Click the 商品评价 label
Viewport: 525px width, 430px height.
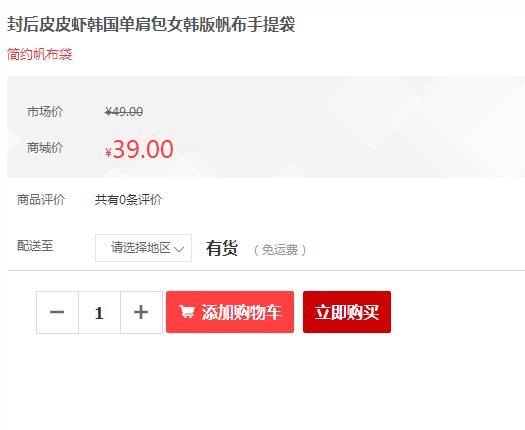point(41,200)
